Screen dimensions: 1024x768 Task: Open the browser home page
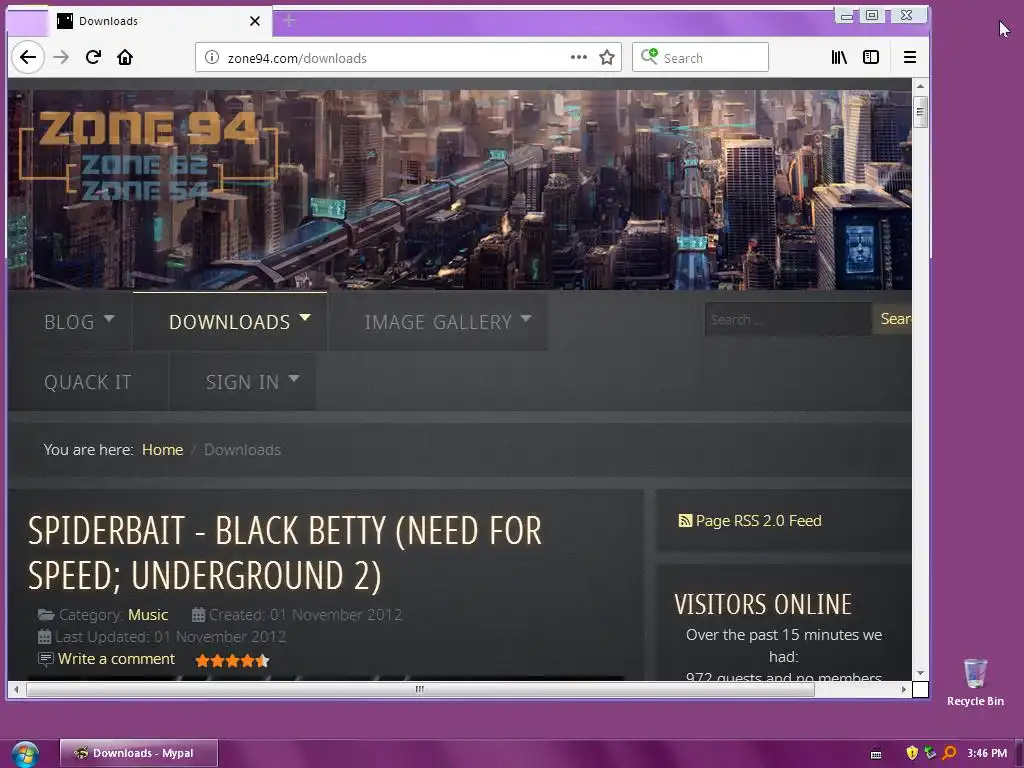coord(125,57)
